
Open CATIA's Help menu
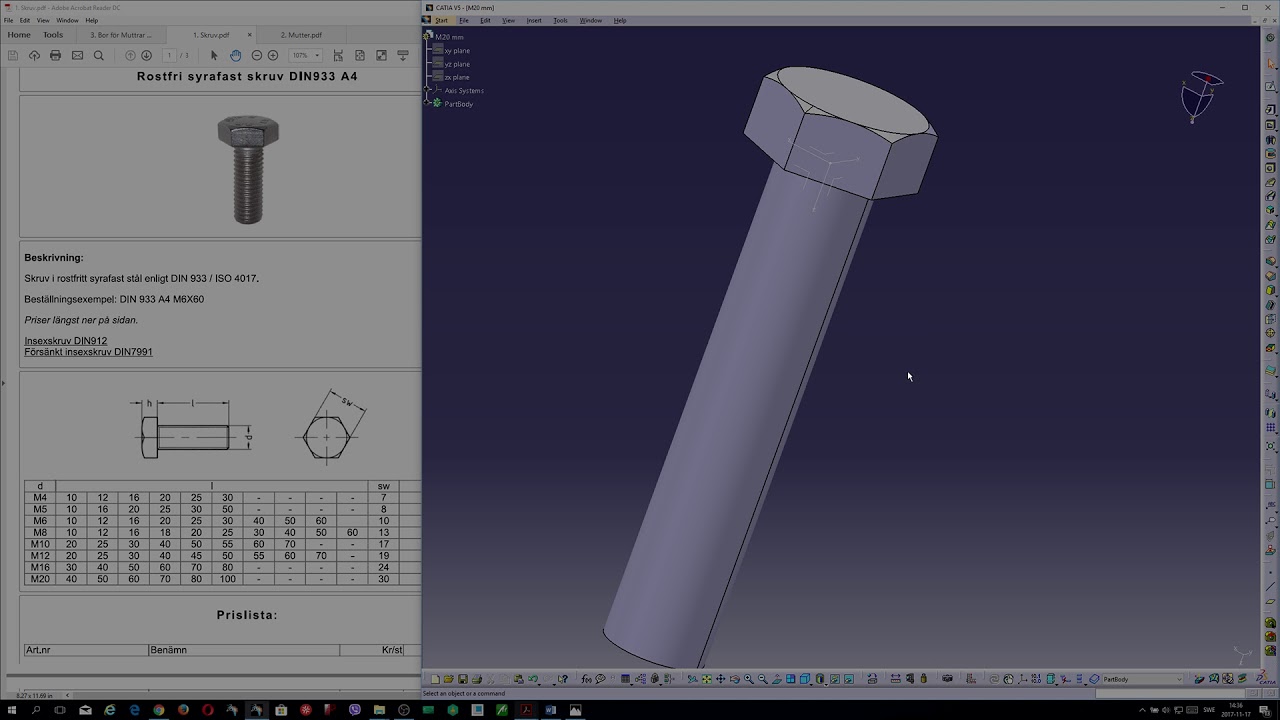tap(620, 20)
